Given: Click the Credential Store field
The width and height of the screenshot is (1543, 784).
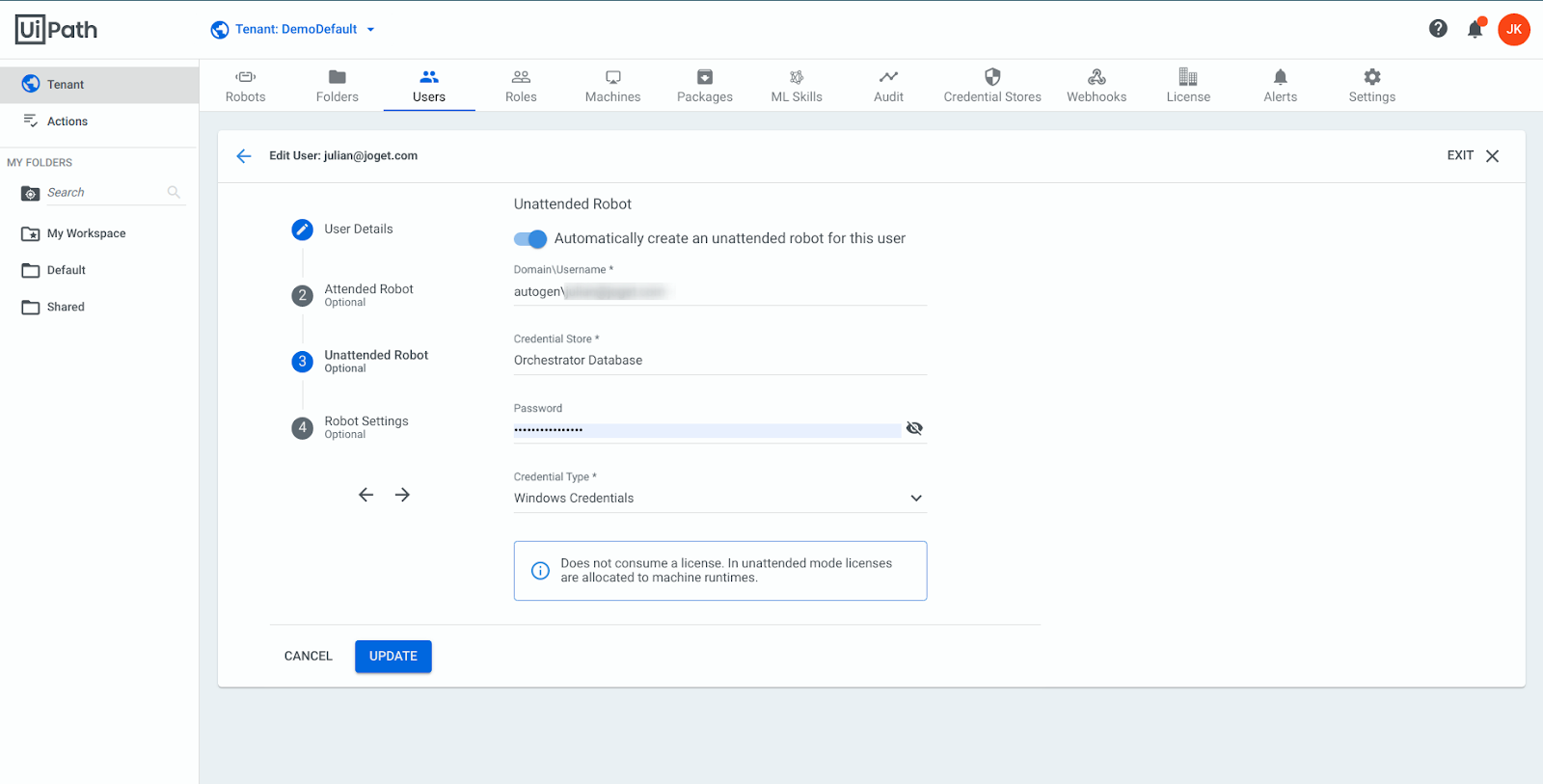Looking at the screenshot, I should [720, 361].
